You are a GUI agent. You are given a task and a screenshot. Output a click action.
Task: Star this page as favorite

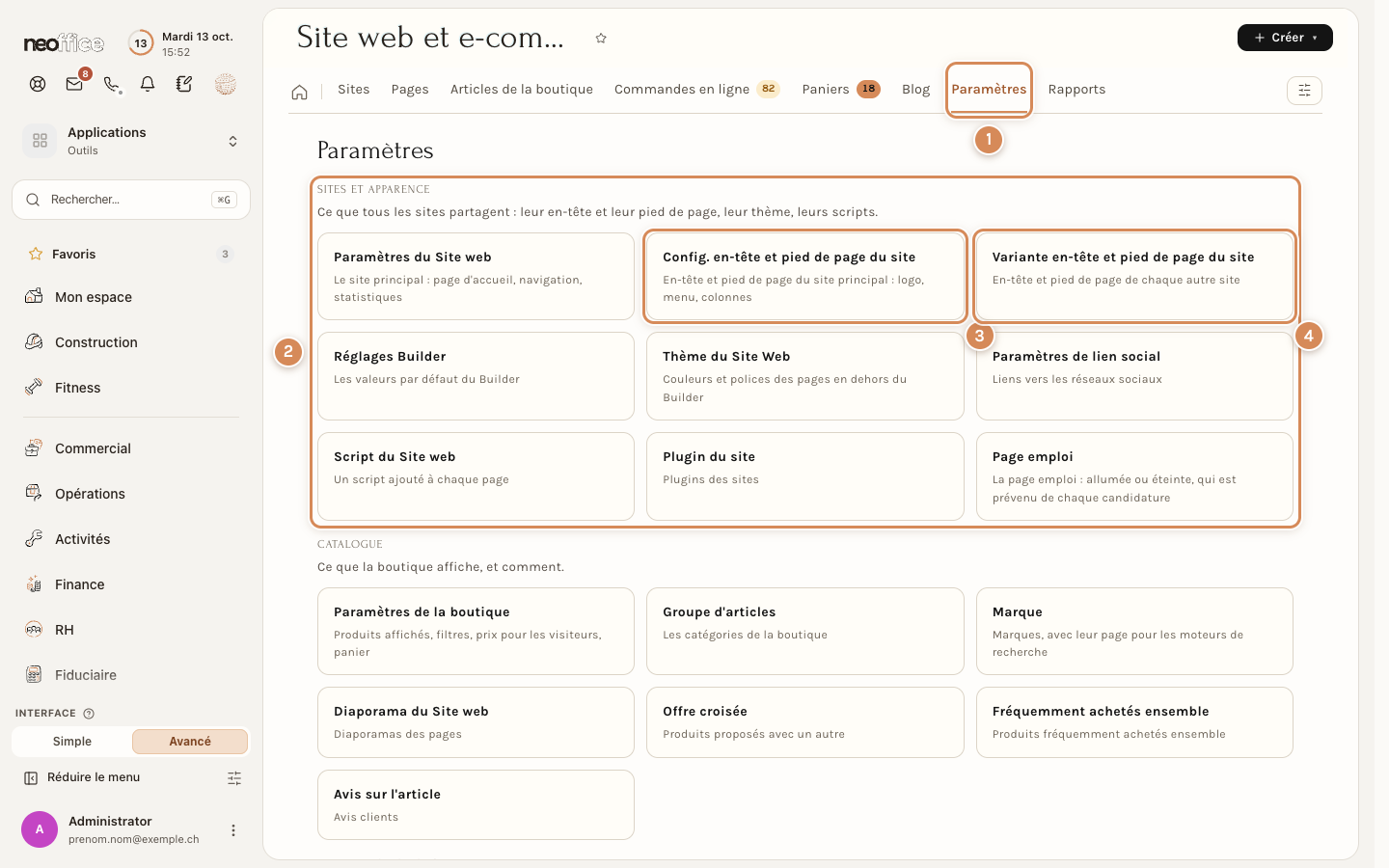point(601,39)
